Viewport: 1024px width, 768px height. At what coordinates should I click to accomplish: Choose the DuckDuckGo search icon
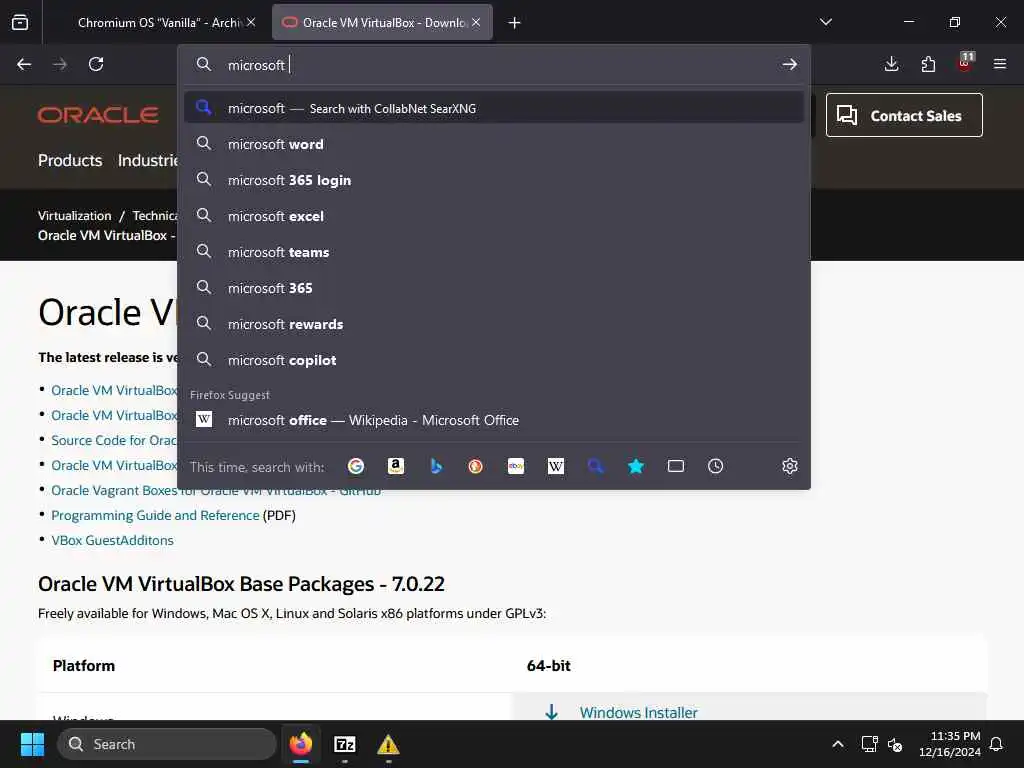(x=475, y=466)
